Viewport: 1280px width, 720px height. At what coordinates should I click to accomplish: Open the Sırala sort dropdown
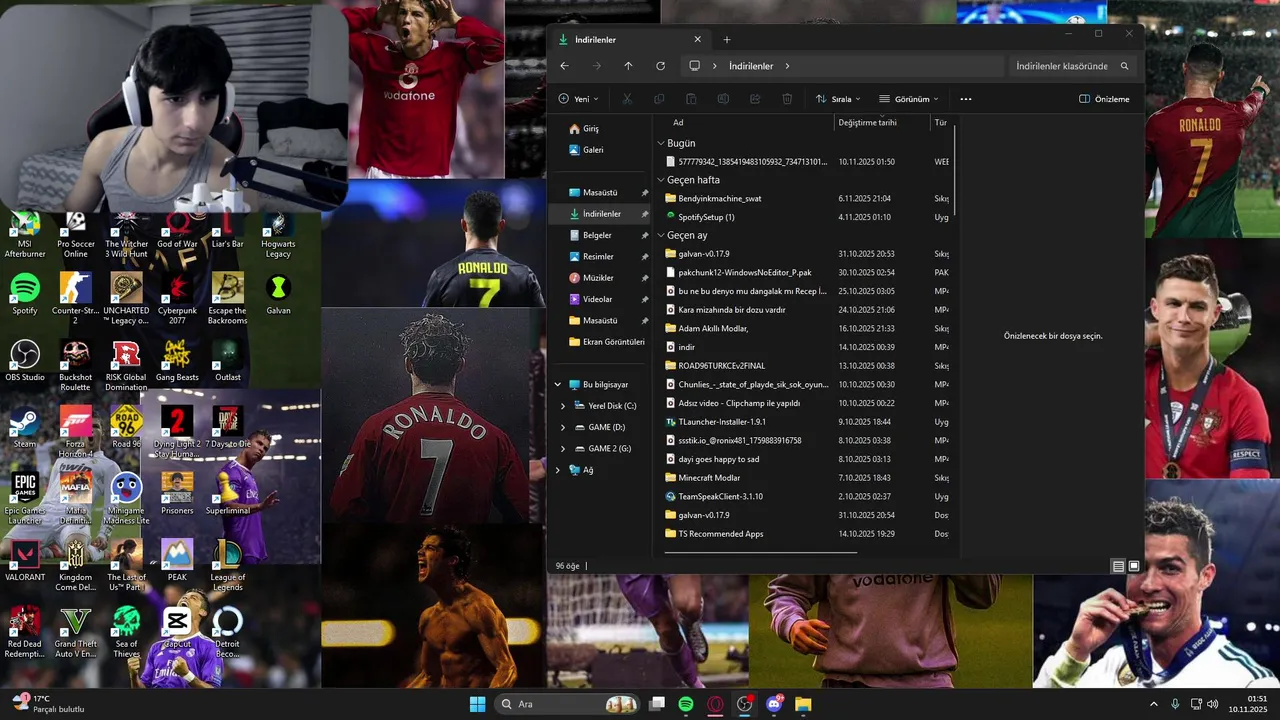[838, 99]
